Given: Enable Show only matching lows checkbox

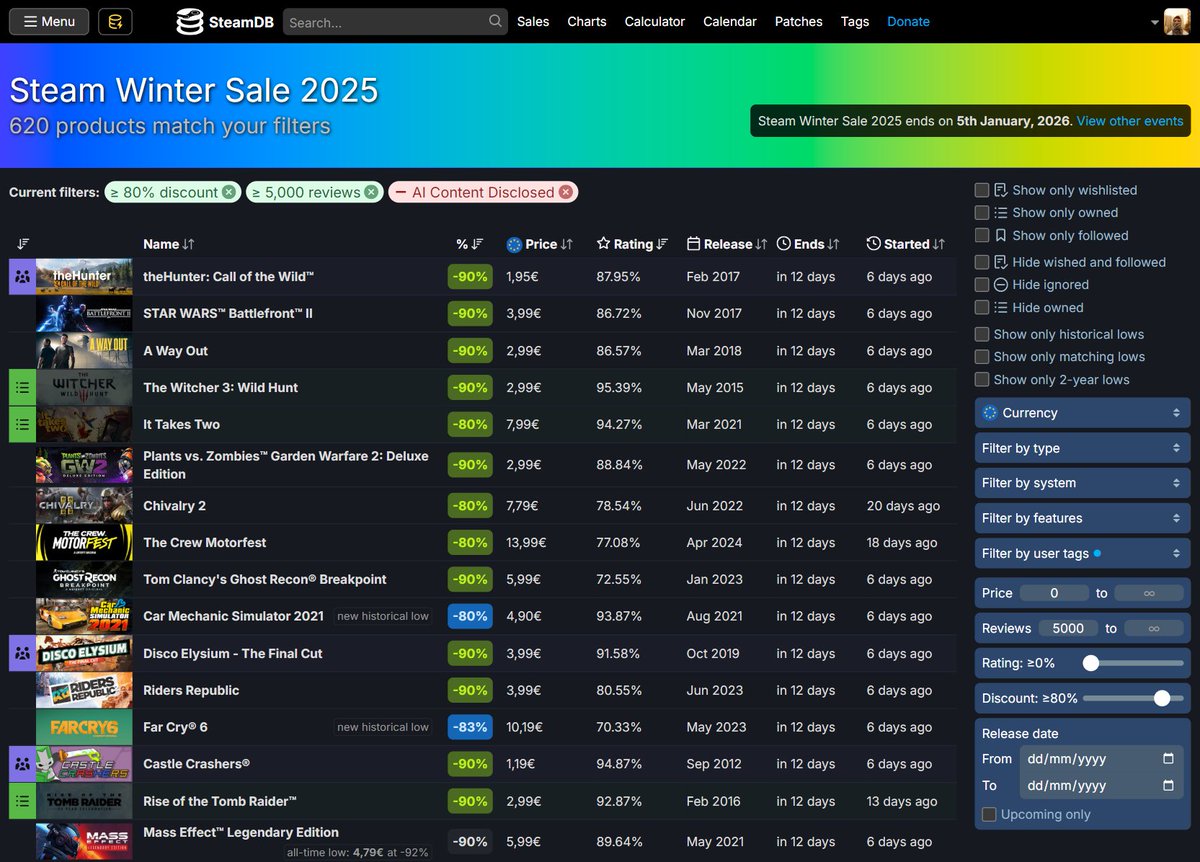Looking at the screenshot, I should pyautogui.click(x=982, y=356).
